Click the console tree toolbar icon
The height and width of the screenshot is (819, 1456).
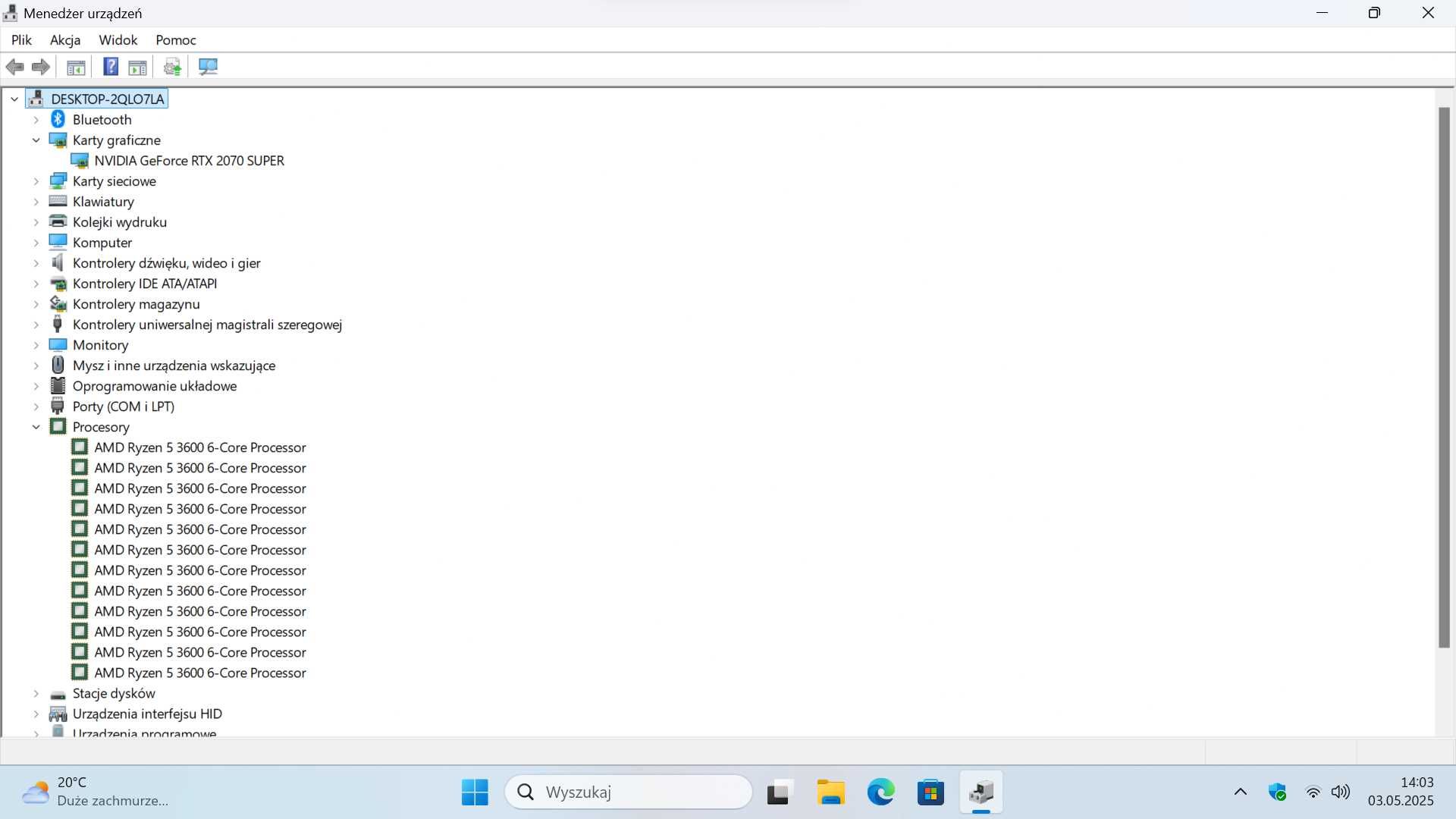pos(76,67)
